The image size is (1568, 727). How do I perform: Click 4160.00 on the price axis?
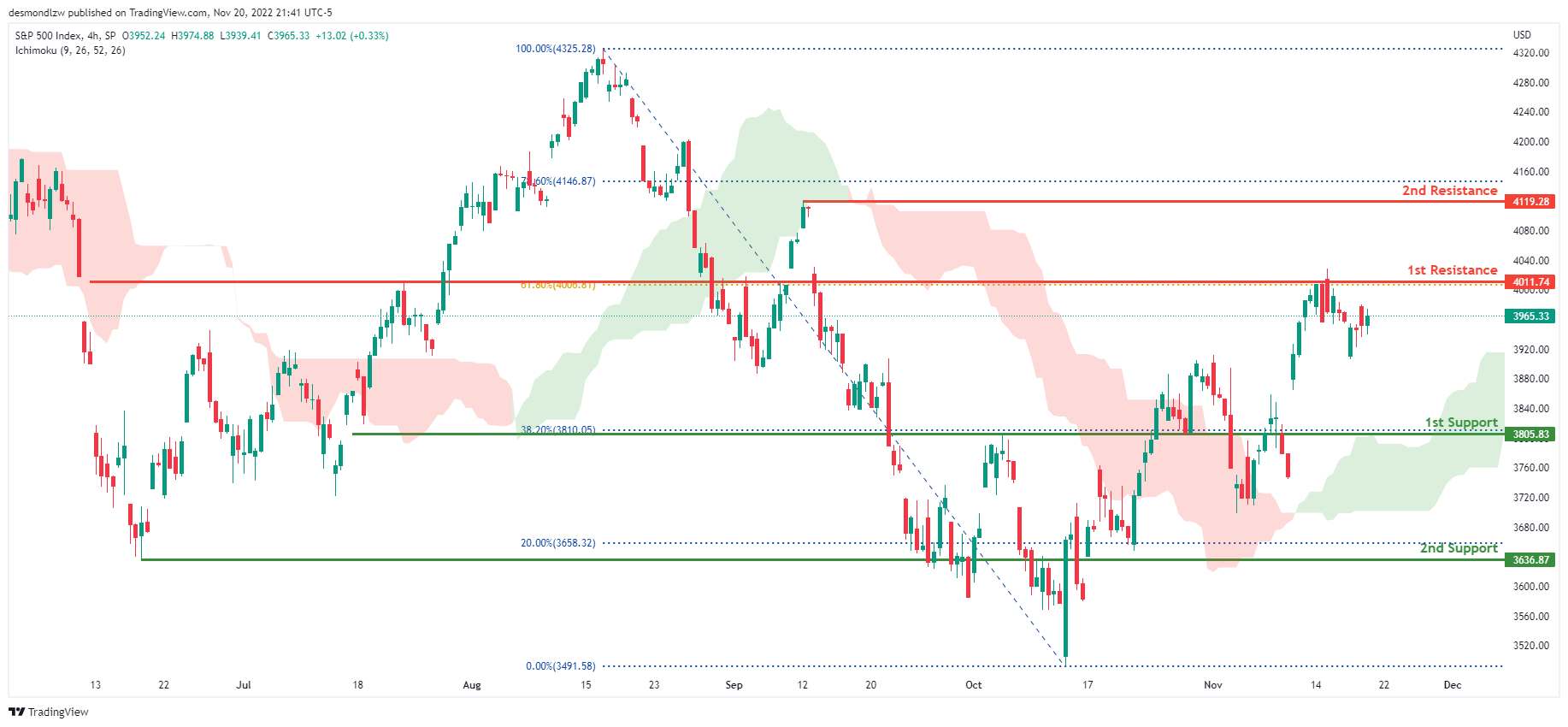(1530, 172)
